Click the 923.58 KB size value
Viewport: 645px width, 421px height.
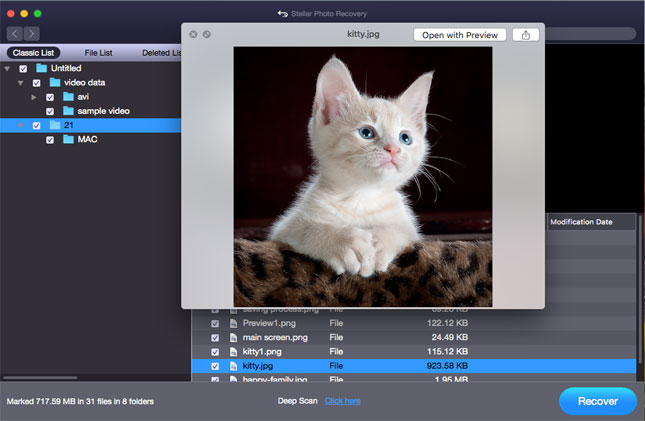point(447,366)
